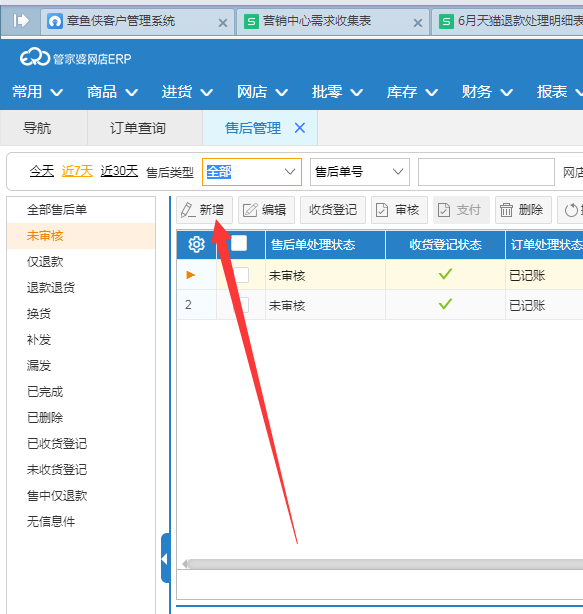Open the table column settings gear

[x=196, y=245]
